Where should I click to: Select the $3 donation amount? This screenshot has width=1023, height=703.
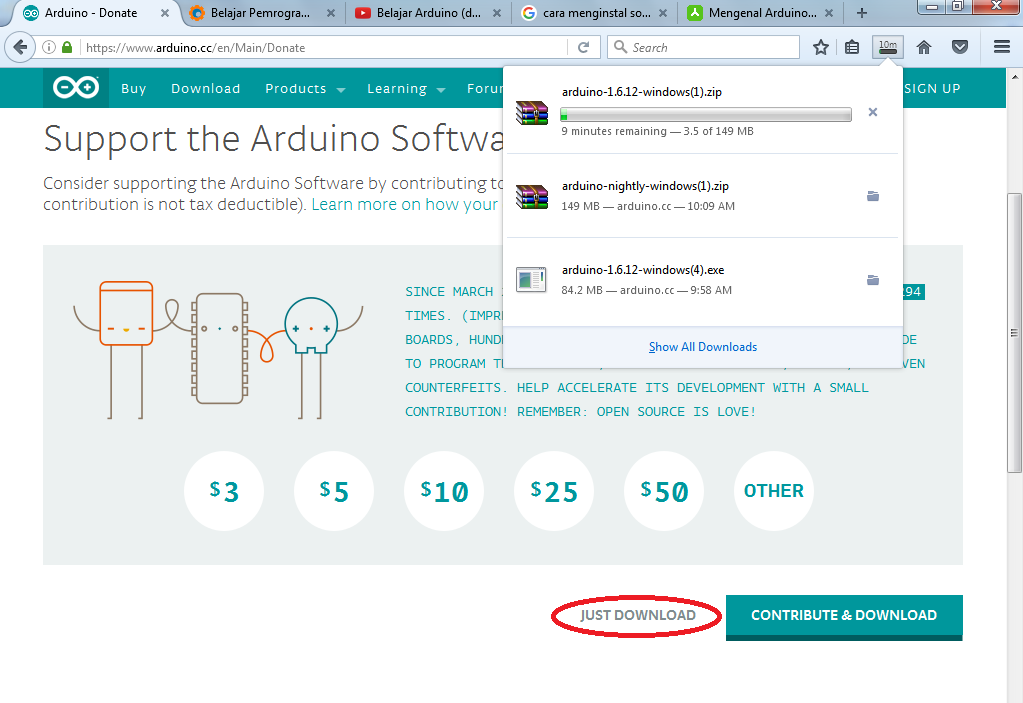click(x=223, y=491)
